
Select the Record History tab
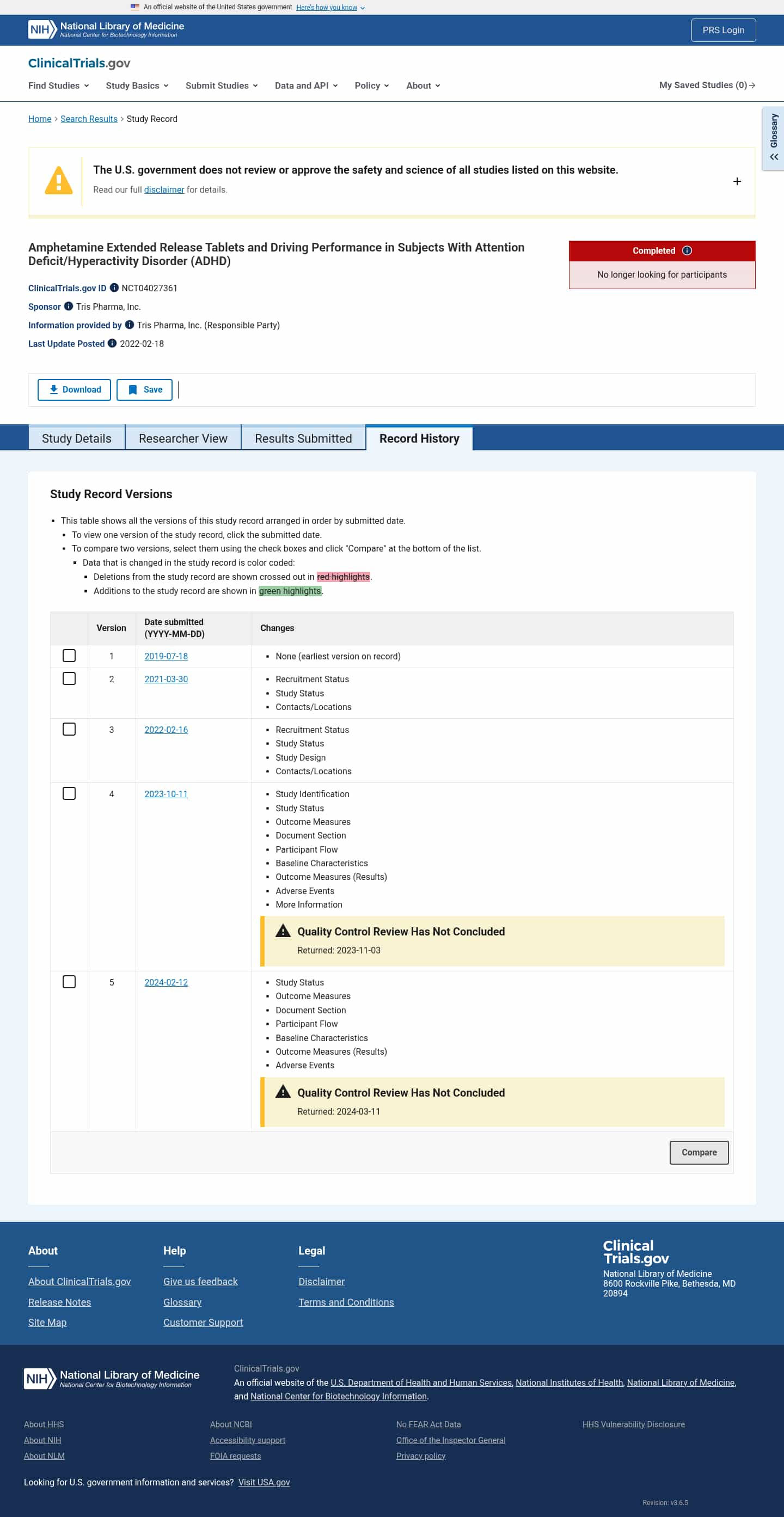click(419, 438)
